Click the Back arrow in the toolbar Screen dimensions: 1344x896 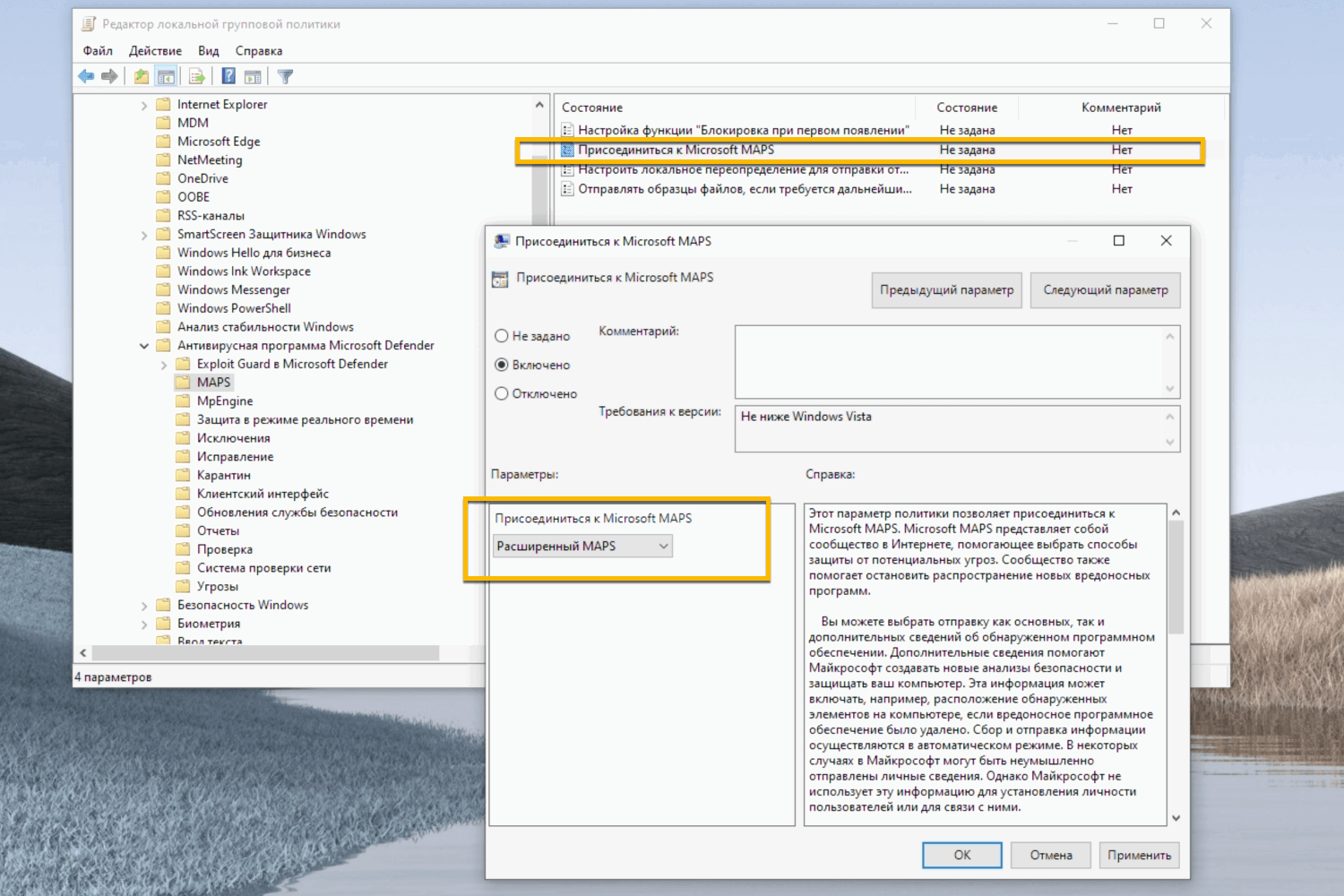pos(86,76)
